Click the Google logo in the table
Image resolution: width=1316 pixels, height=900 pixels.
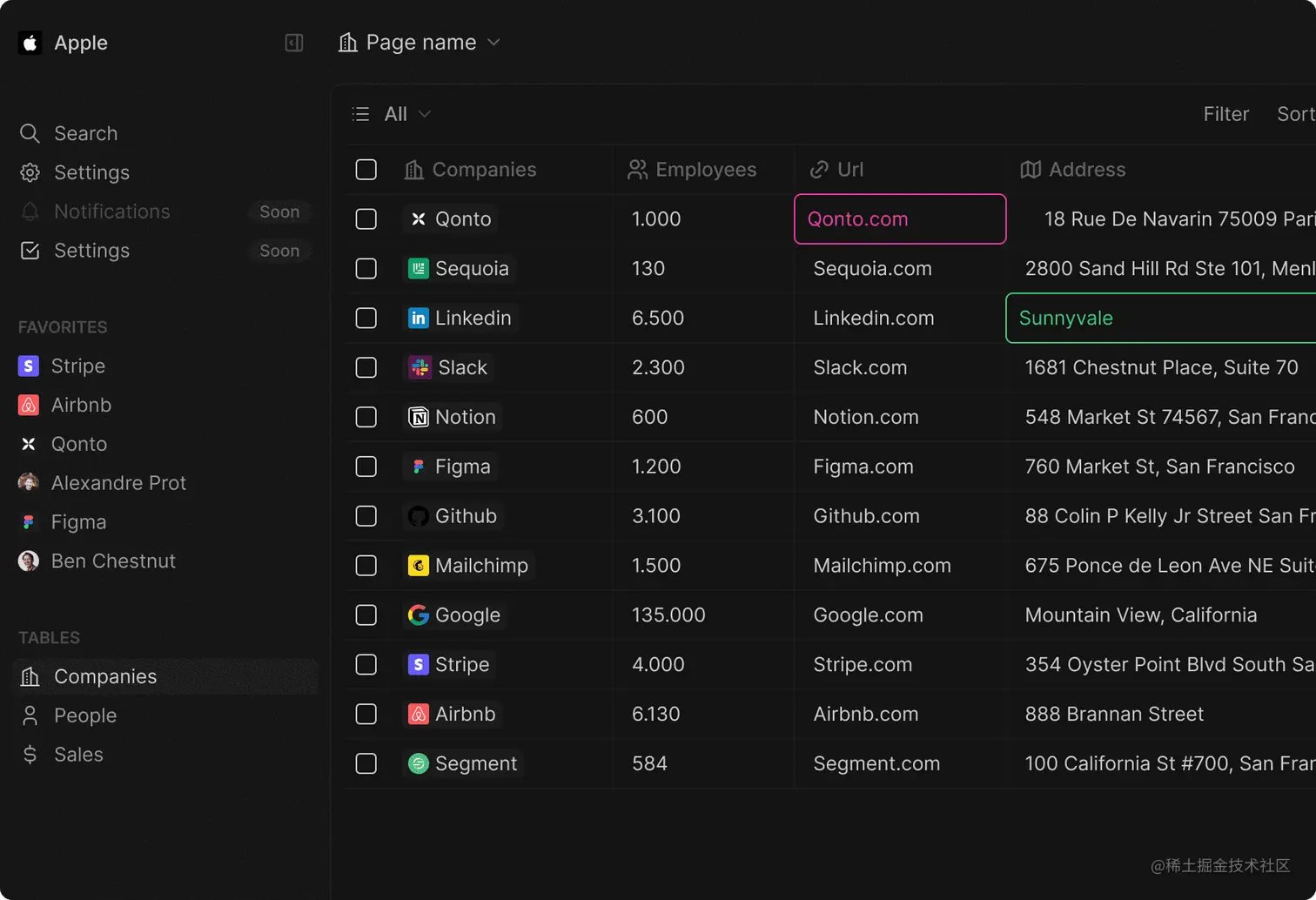point(419,615)
